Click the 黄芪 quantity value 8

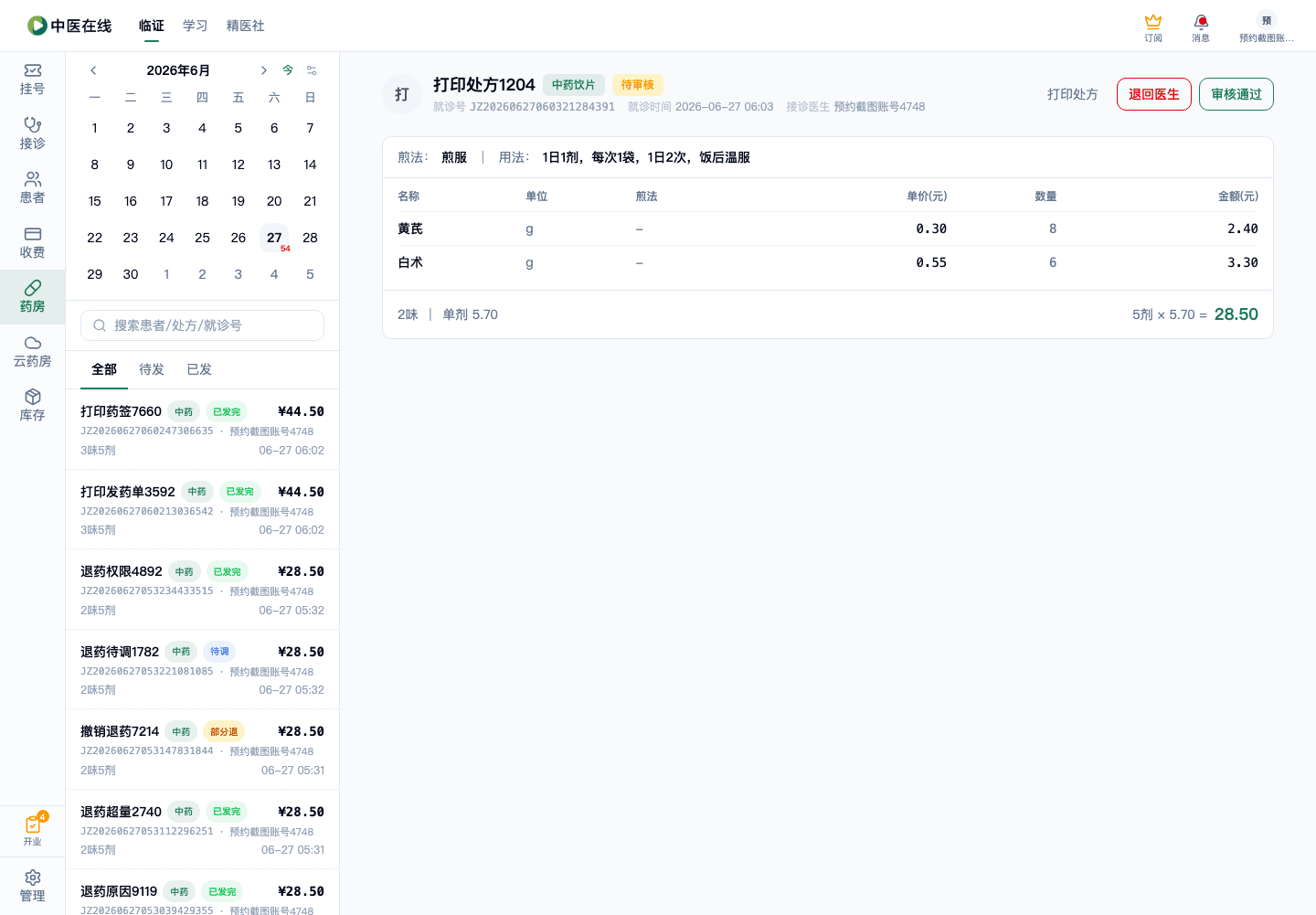[1053, 229]
